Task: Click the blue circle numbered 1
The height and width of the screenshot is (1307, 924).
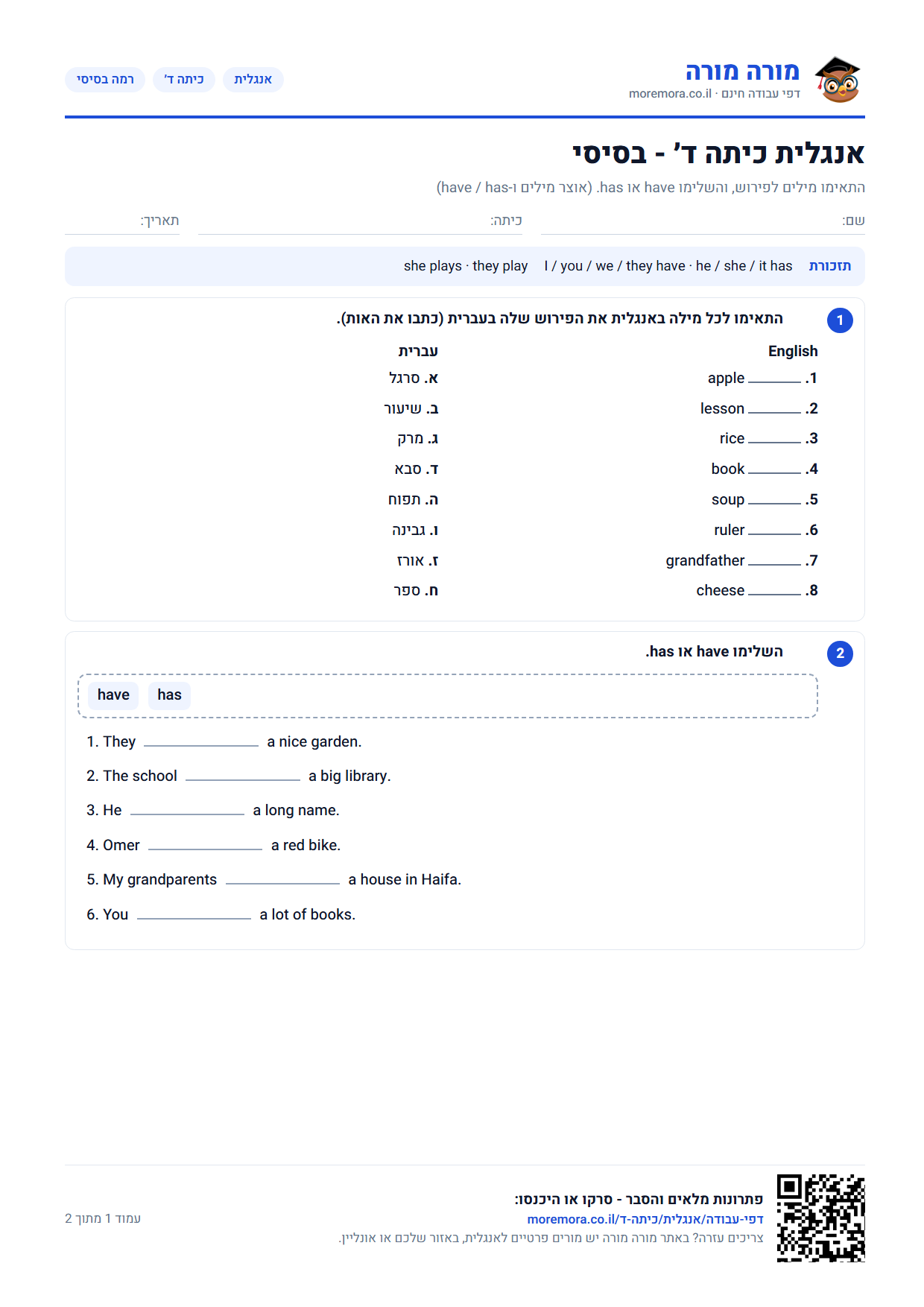Action: point(840,320)
